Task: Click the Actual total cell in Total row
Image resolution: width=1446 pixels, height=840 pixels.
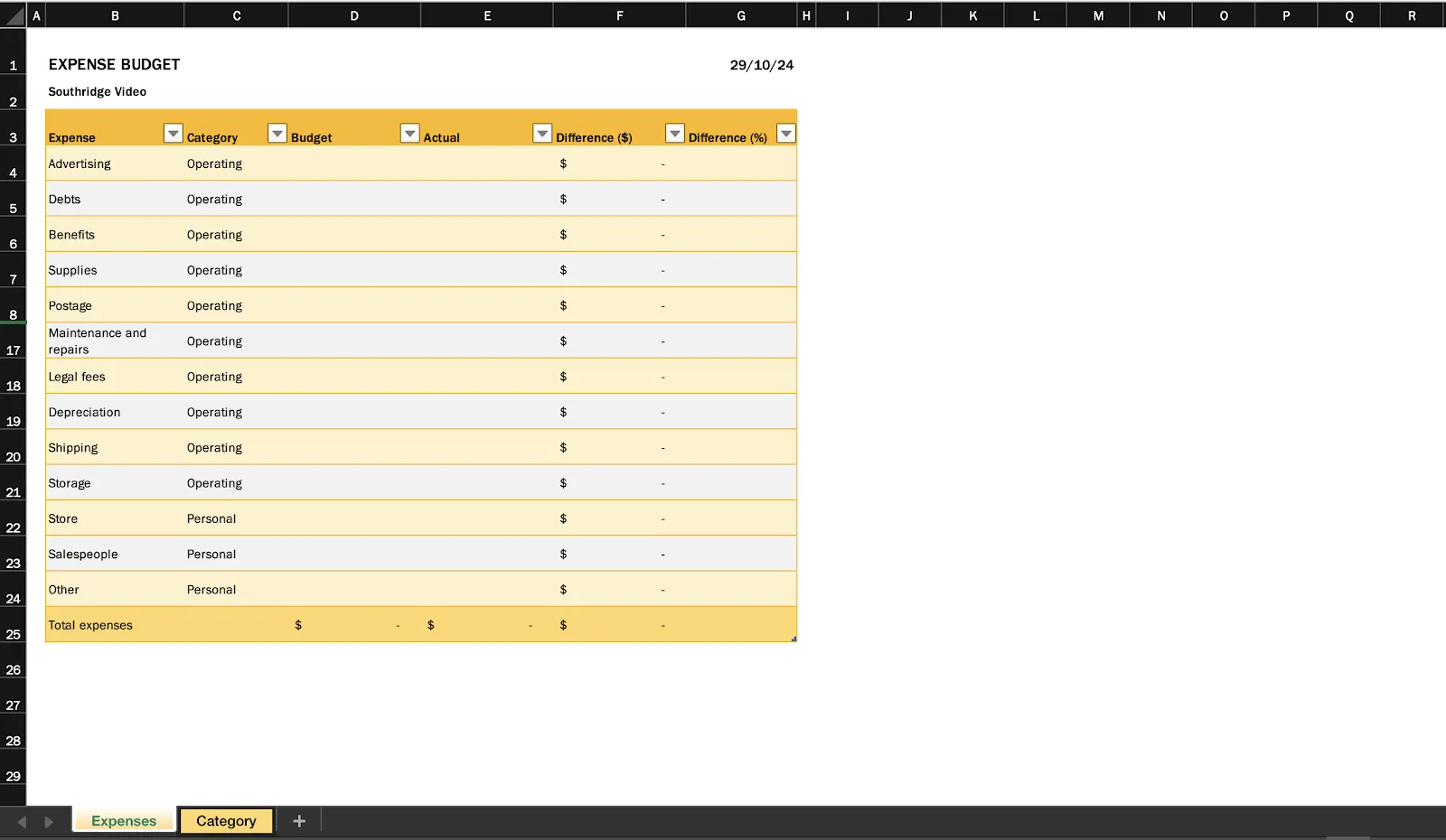Action: point(487,625)
